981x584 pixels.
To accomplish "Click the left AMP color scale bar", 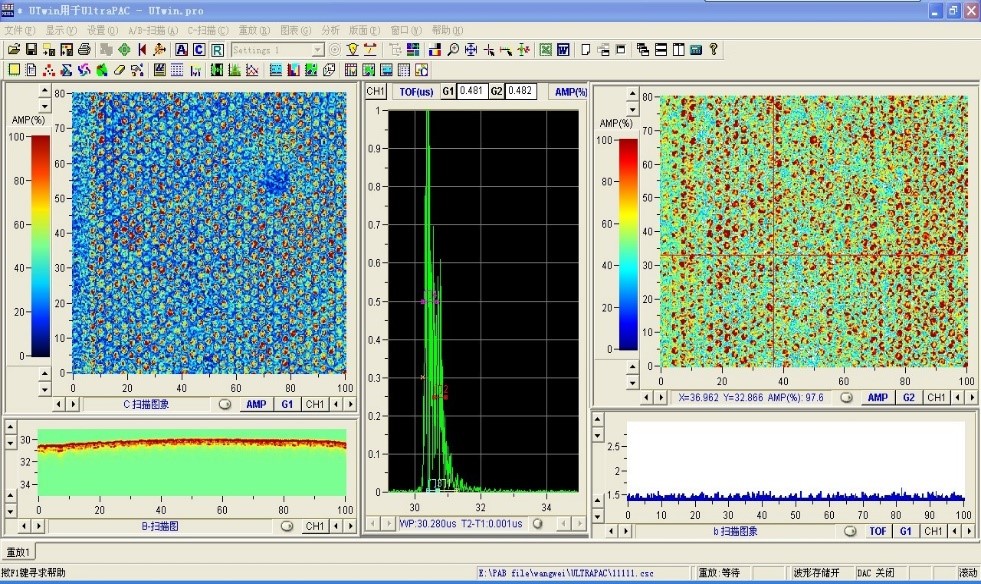I will 39,245.
